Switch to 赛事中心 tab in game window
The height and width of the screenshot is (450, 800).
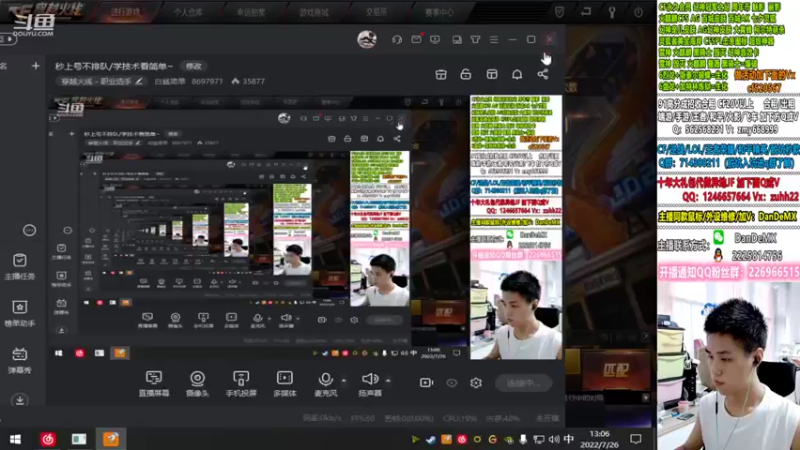pos(439,12)
